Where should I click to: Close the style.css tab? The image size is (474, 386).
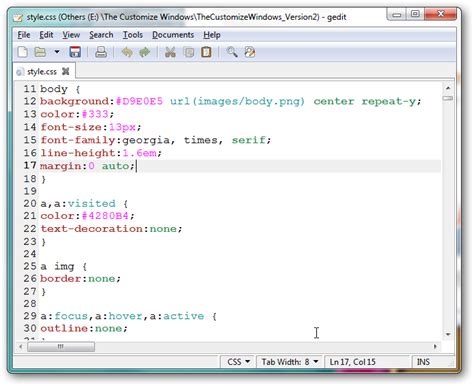(66, 71)
